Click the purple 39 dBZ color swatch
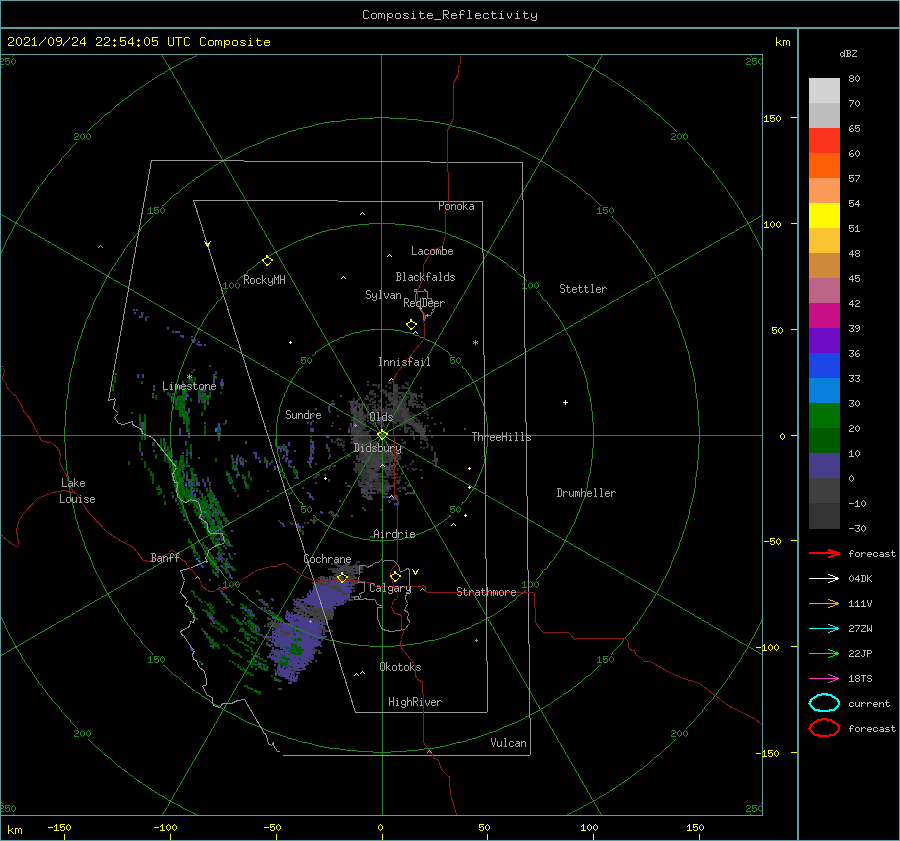This screenshot has width=900, height=841. 824,340
